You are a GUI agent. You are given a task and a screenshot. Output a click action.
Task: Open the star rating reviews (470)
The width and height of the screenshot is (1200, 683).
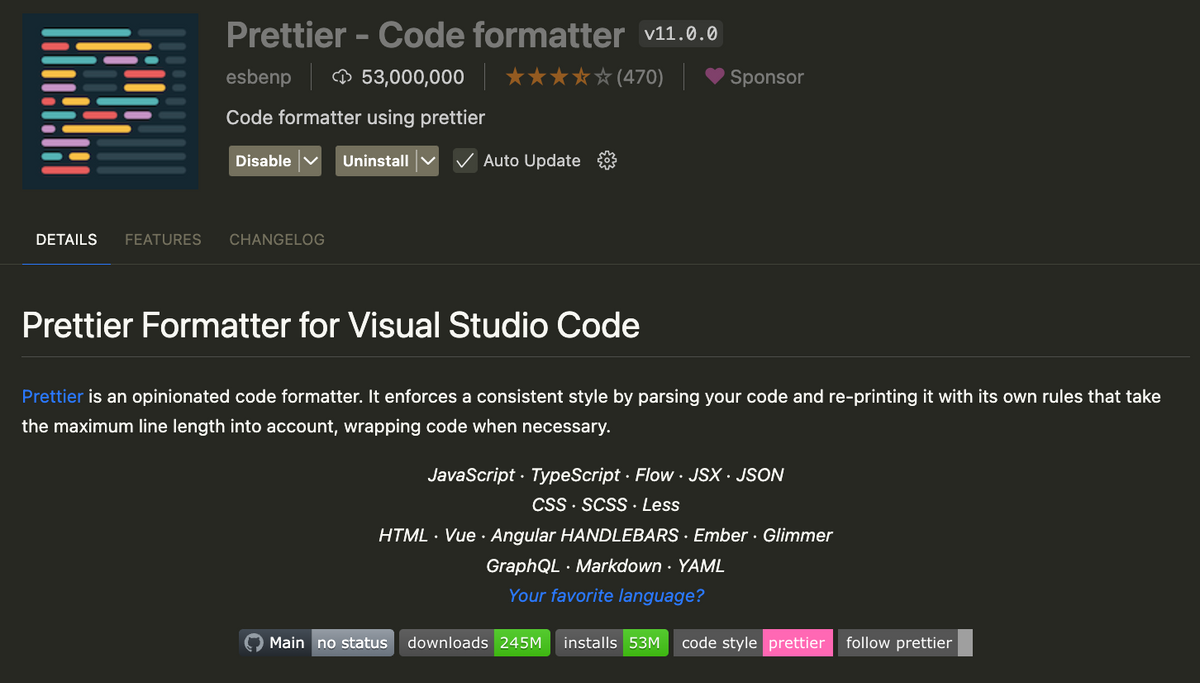[584, 77]
